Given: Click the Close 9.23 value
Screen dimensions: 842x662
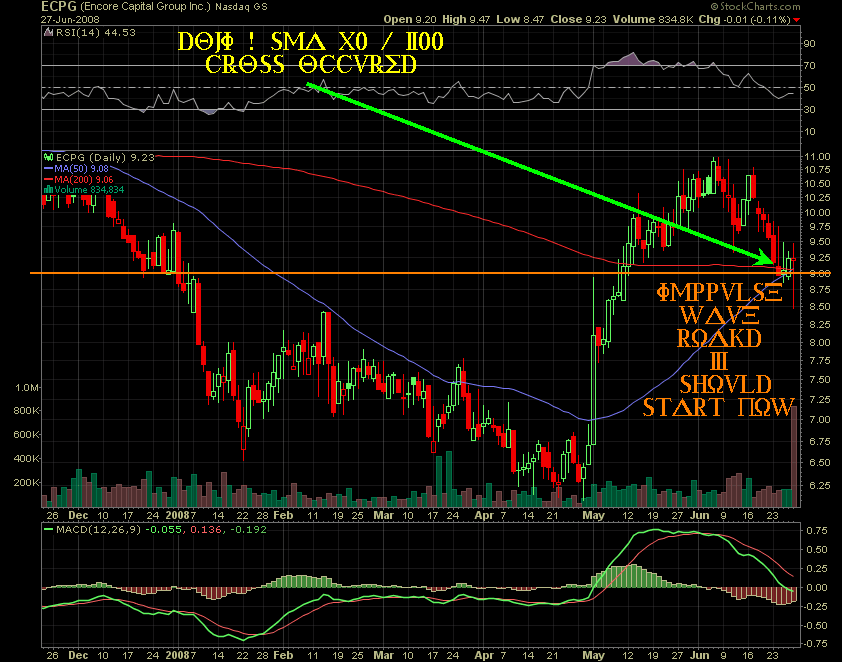Looking at the screenshot, I should pyautogui.click(x=578, y=19).
